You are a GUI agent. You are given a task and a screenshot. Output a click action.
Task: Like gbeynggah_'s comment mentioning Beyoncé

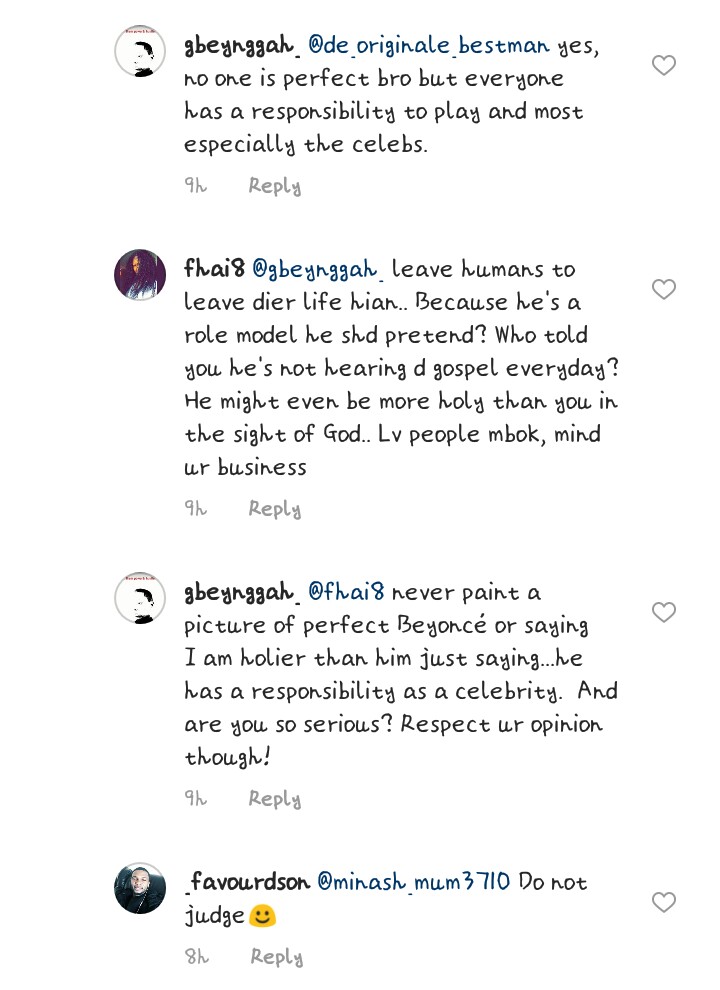664,612
